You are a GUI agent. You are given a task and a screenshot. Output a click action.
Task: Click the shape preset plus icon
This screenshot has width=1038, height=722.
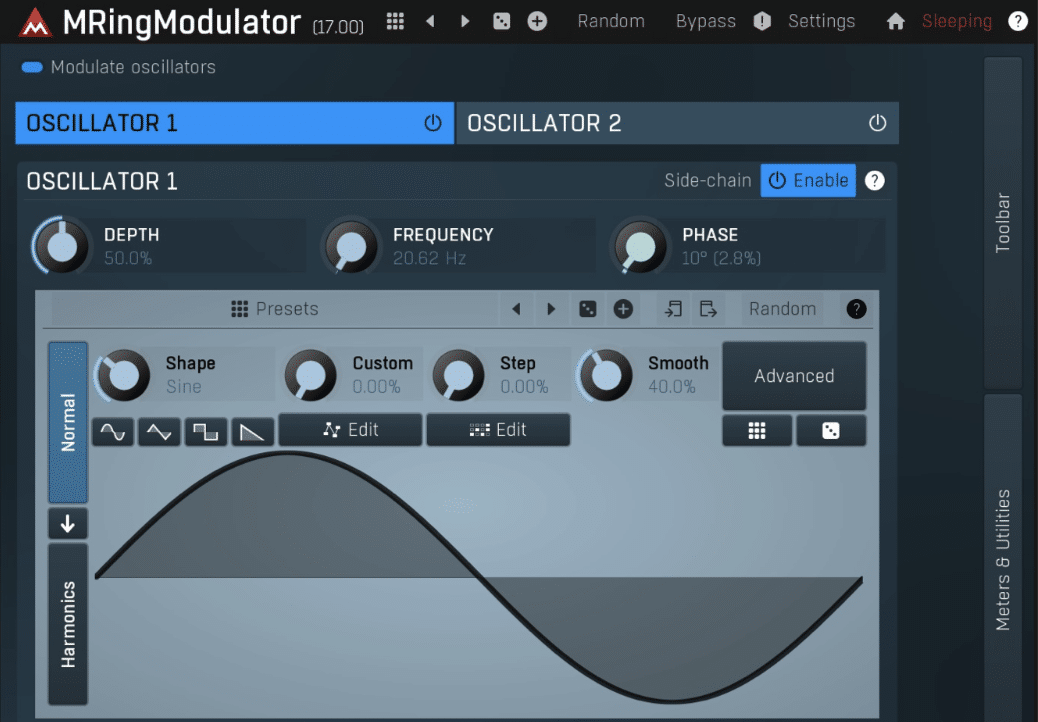(623, 309)
